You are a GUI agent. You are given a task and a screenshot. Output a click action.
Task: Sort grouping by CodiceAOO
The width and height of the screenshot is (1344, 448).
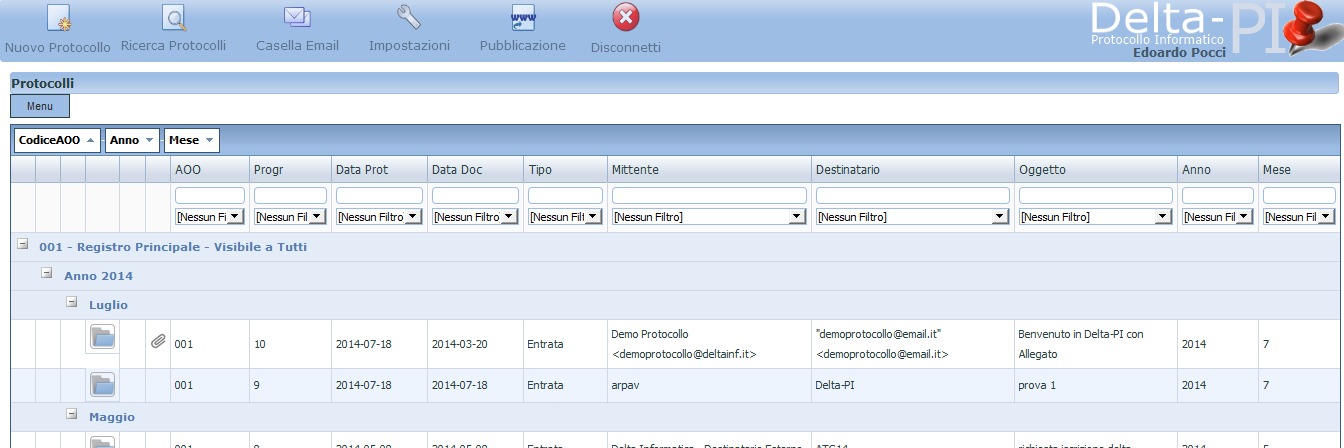pyautogui.click(x=58, y=141)
